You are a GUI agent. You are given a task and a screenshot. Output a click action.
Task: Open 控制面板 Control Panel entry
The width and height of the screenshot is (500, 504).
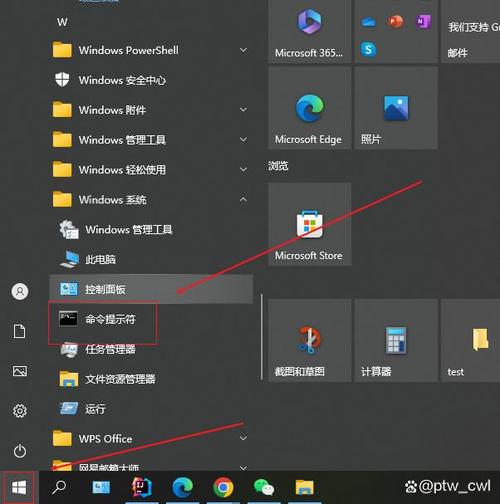click(151, 289)
